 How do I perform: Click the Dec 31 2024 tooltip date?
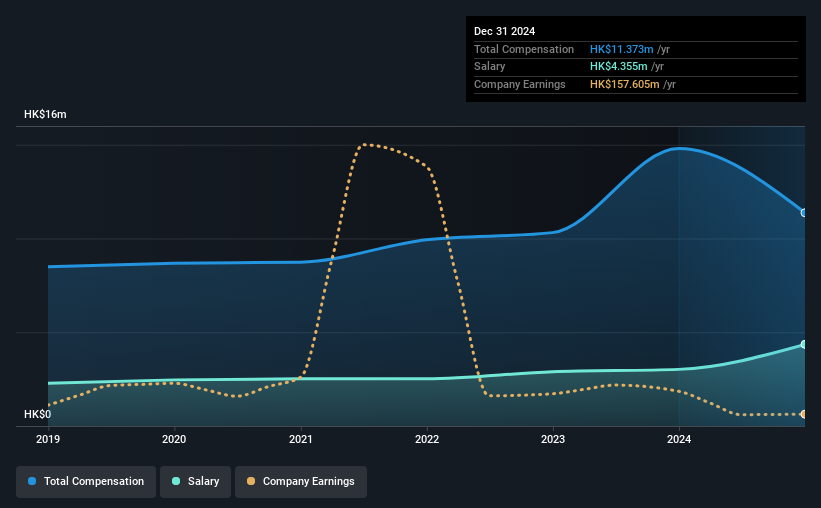coord(504,31)
